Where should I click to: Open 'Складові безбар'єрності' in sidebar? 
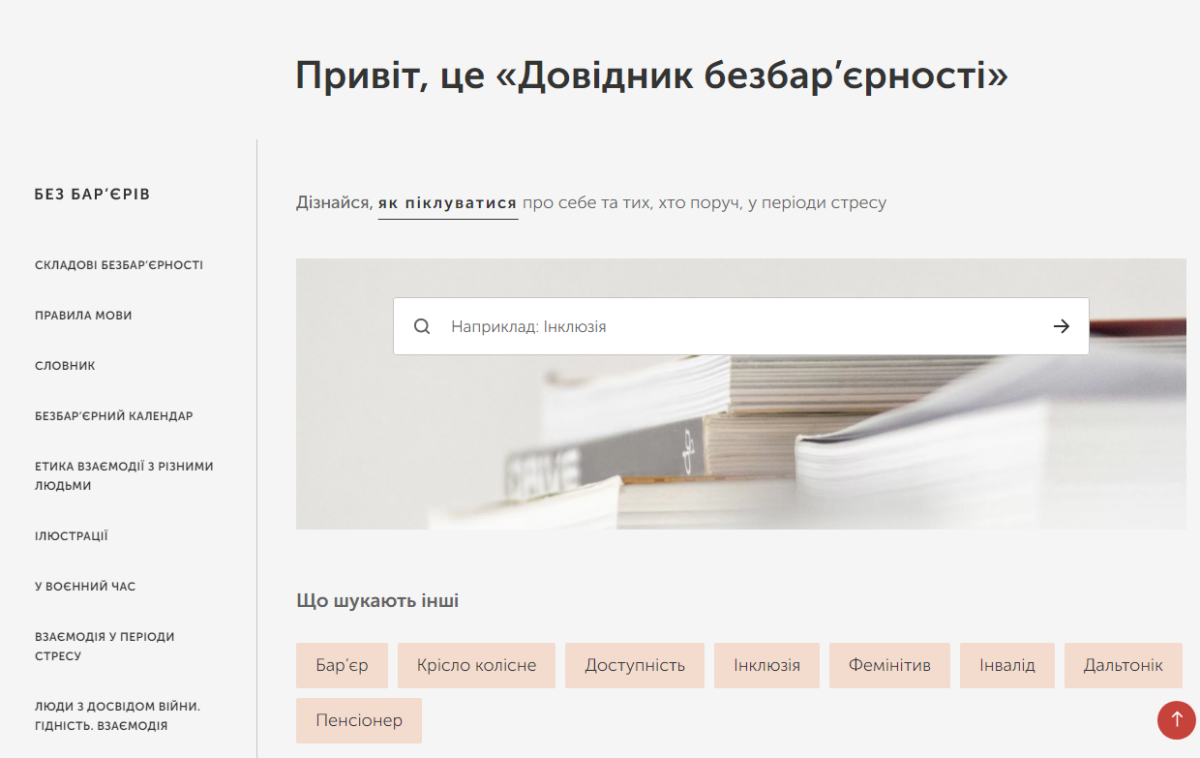click(119, 265)
